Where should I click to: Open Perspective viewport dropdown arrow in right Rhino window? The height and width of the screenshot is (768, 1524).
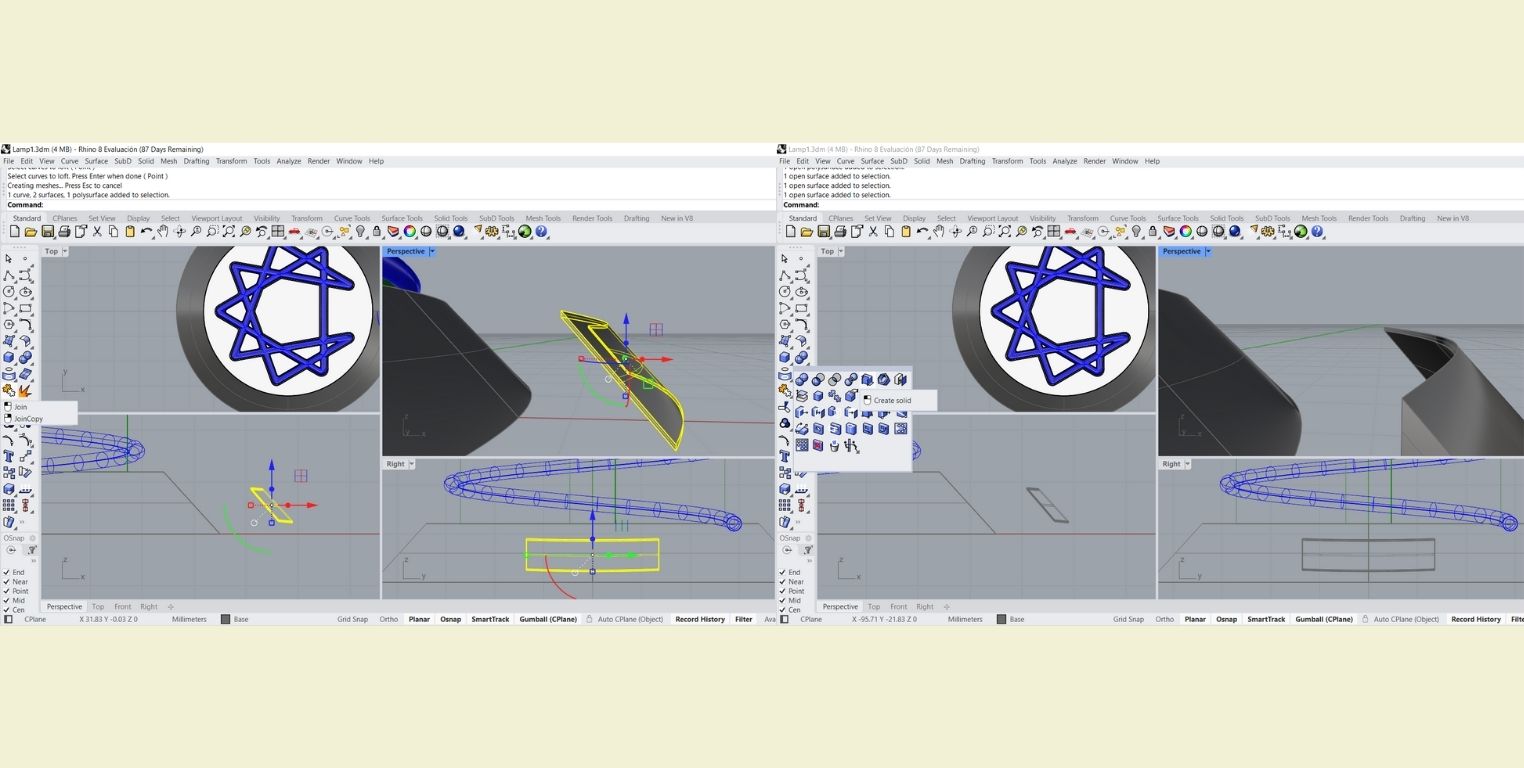[x=1208, y=251]
